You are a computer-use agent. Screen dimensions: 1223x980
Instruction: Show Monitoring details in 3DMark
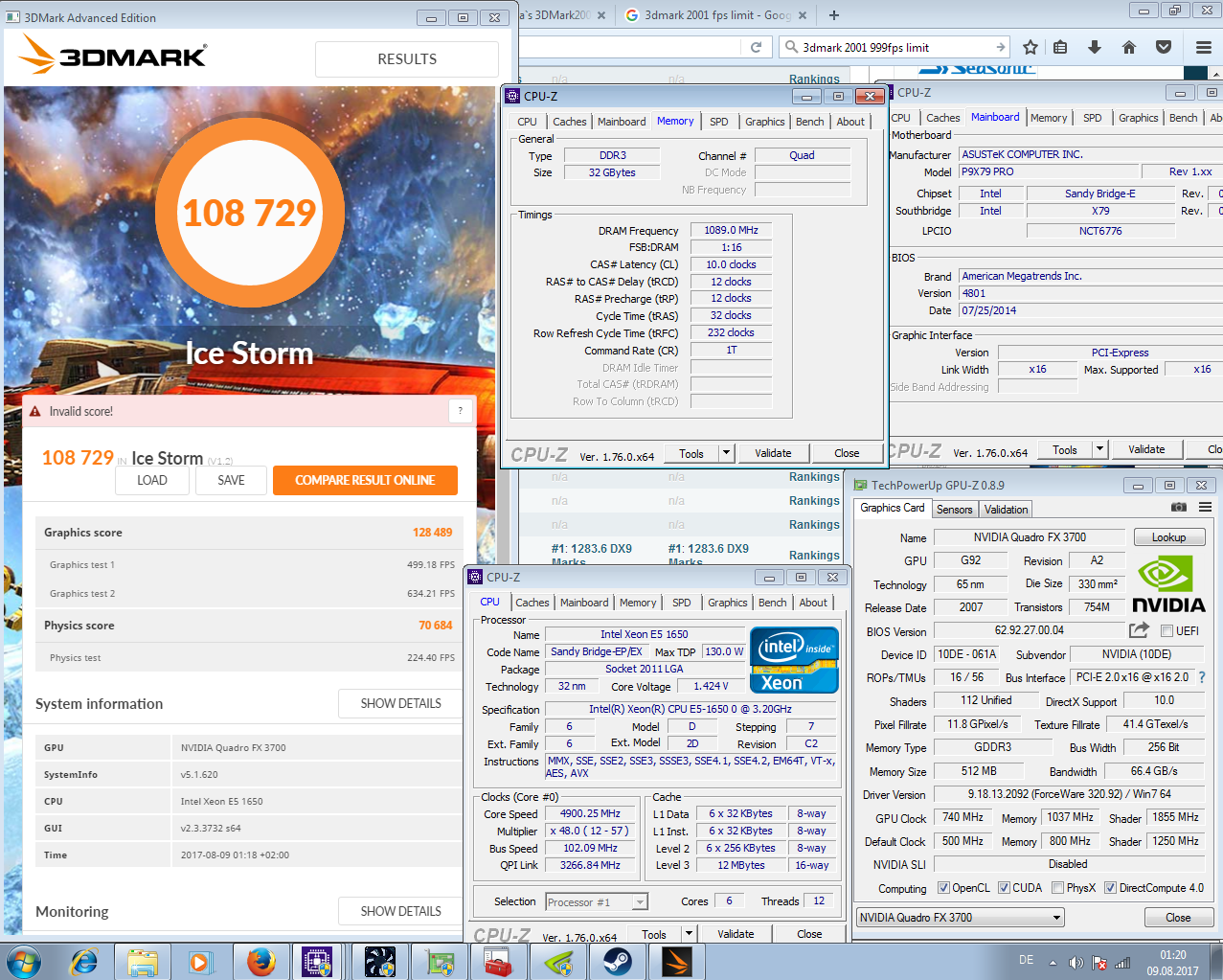point(400,911)
